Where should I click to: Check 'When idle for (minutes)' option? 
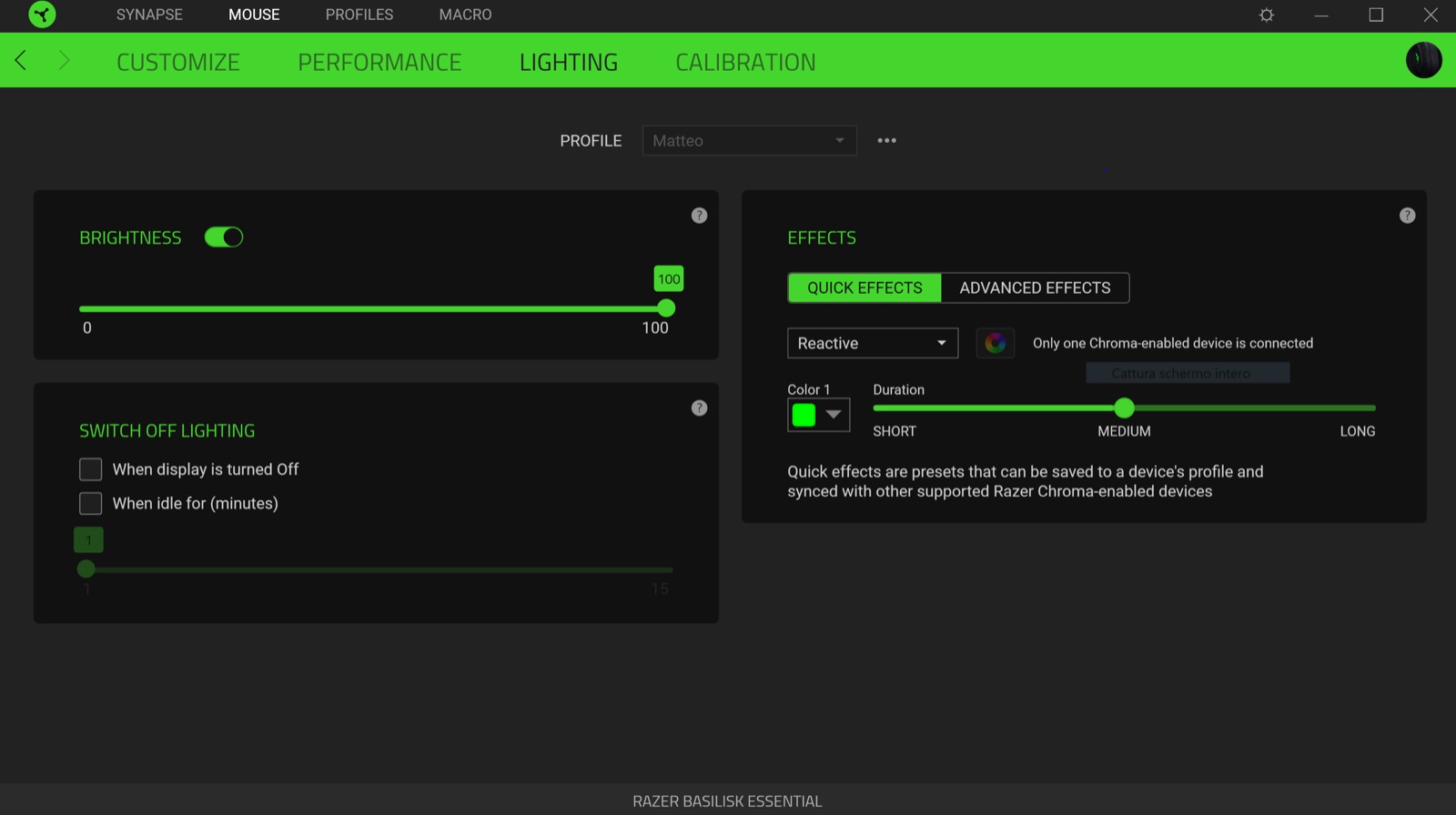coord(91,503)
